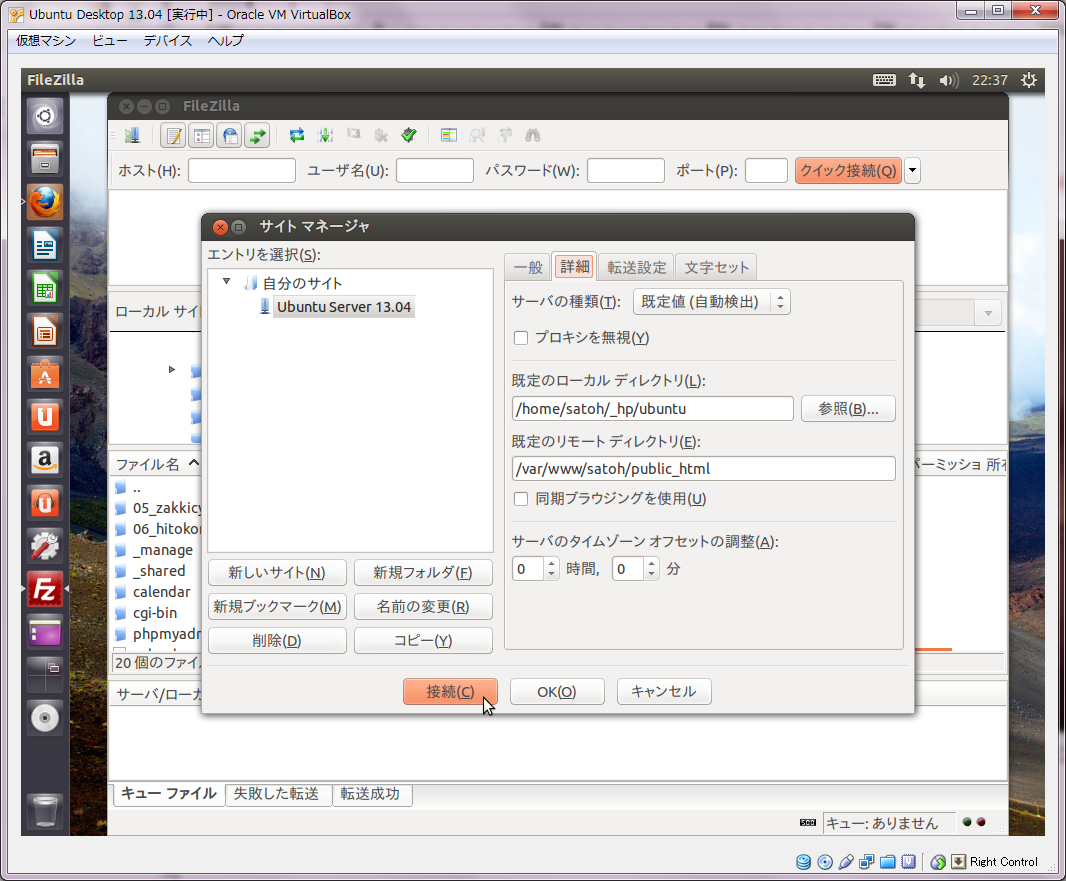Adjust the hours offset spinner
This screenshot has height=881, width=1066.
pyautogui.click(x=551, y=568)
